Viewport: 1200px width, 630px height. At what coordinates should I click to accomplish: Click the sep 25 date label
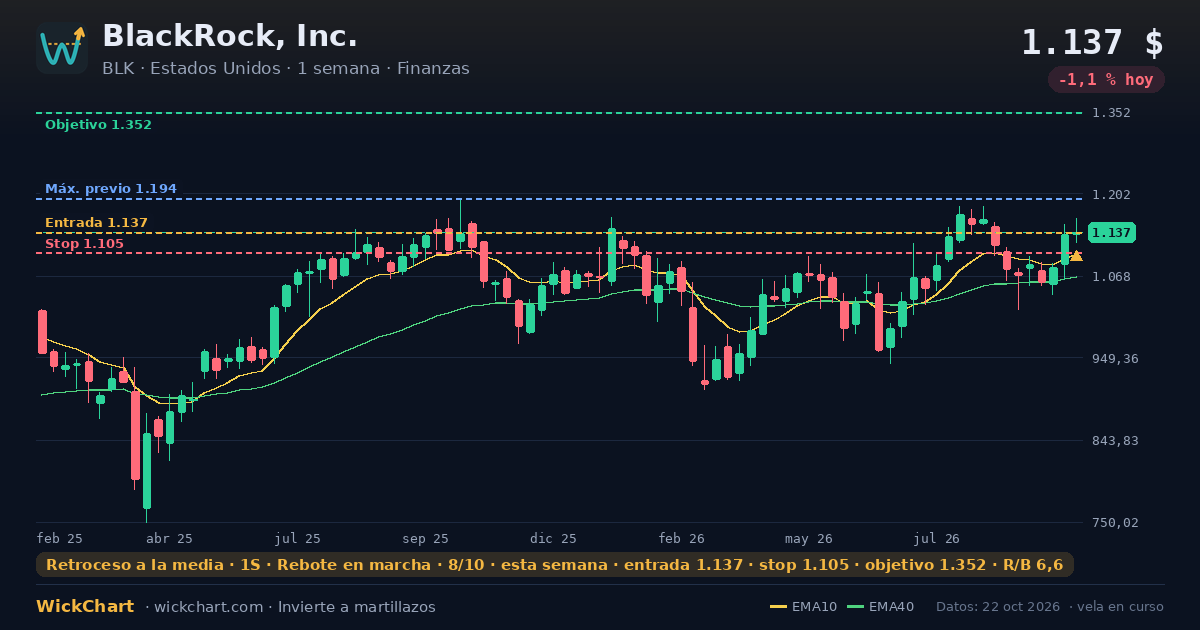click(x=425, y=538)
